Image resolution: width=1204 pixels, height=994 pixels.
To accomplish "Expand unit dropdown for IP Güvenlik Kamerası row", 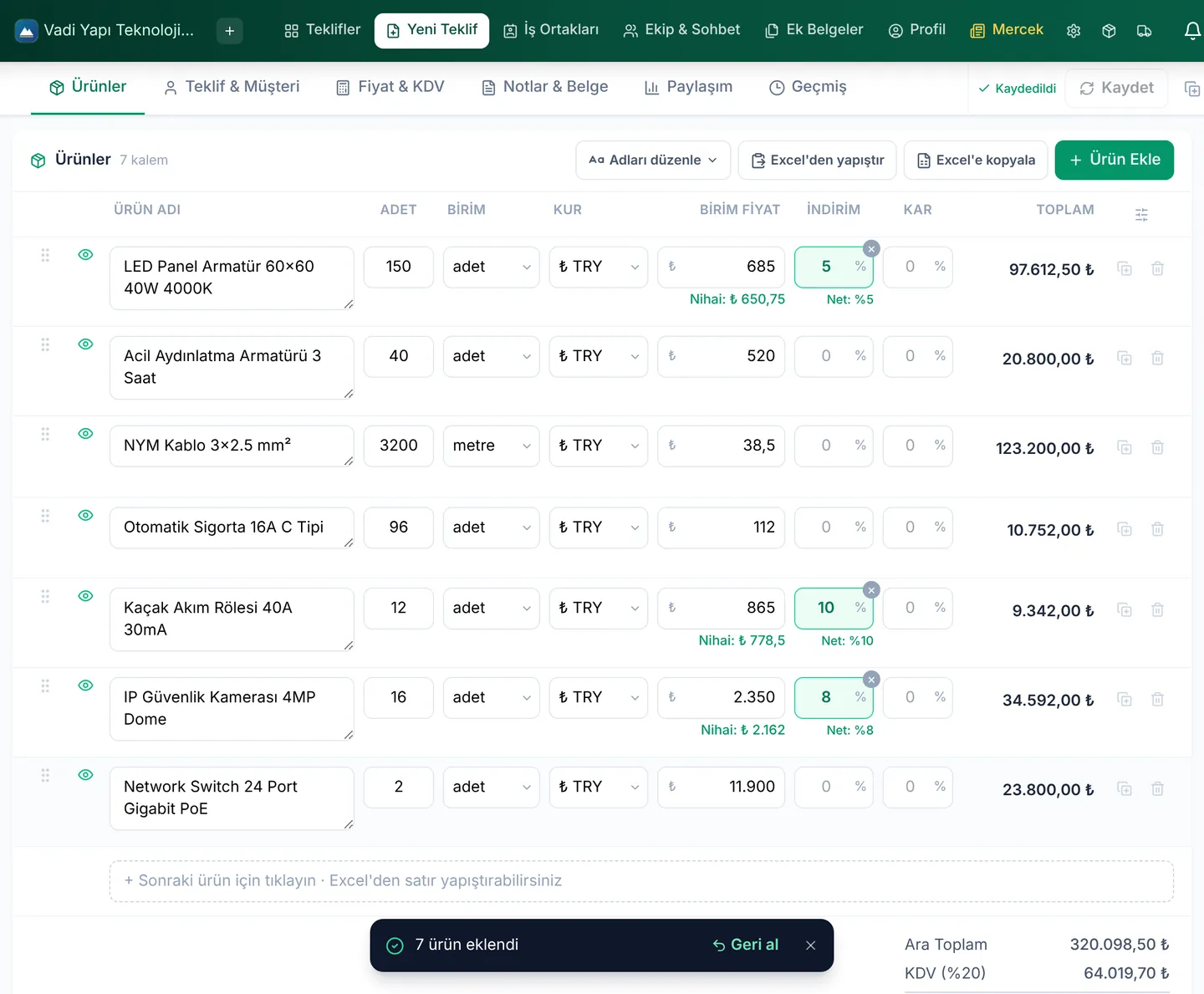I will point(491,697).
